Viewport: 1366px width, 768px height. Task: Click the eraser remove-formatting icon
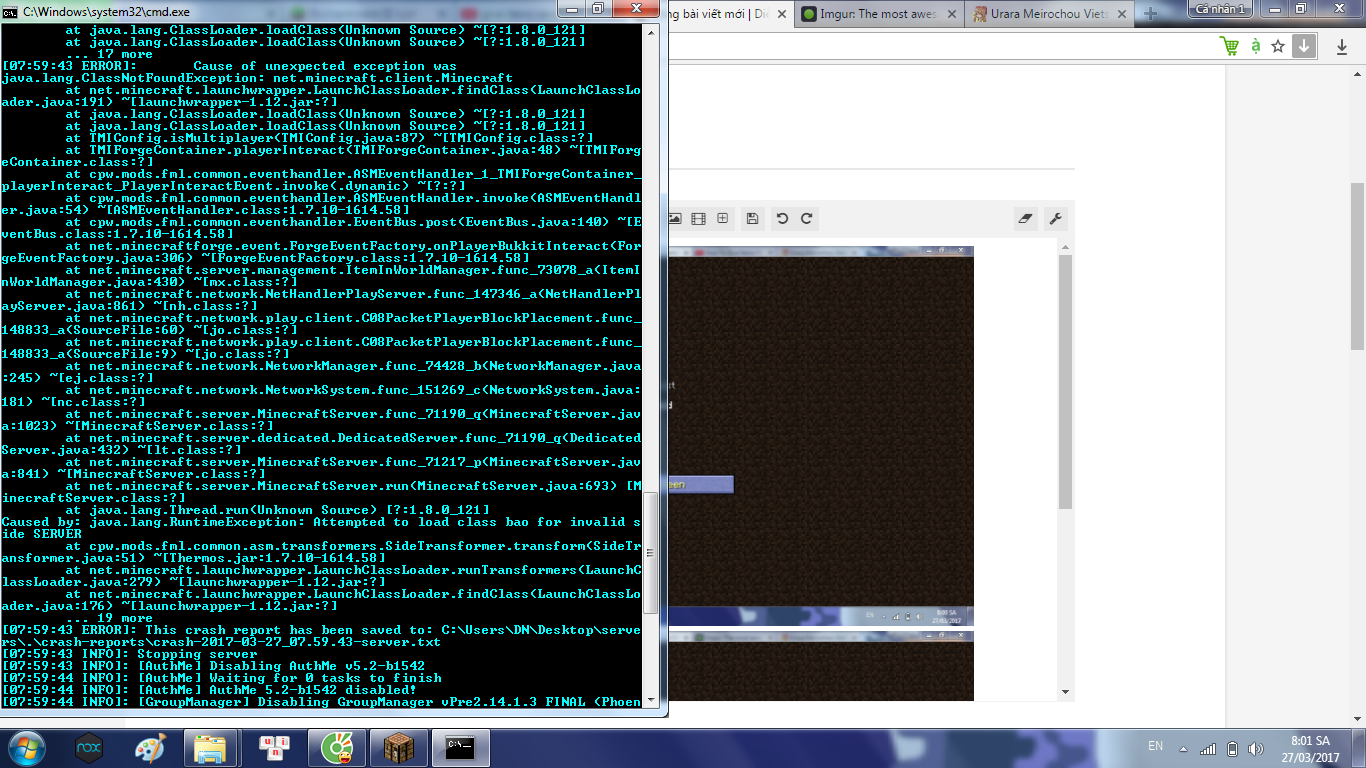1025,218
